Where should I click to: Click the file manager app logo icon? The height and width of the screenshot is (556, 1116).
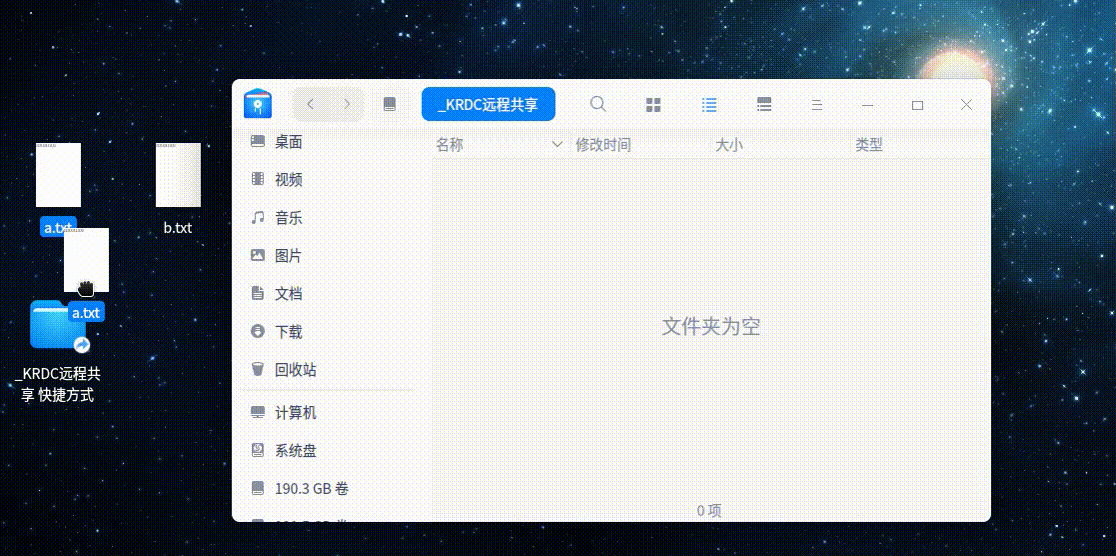click(258, 104)
